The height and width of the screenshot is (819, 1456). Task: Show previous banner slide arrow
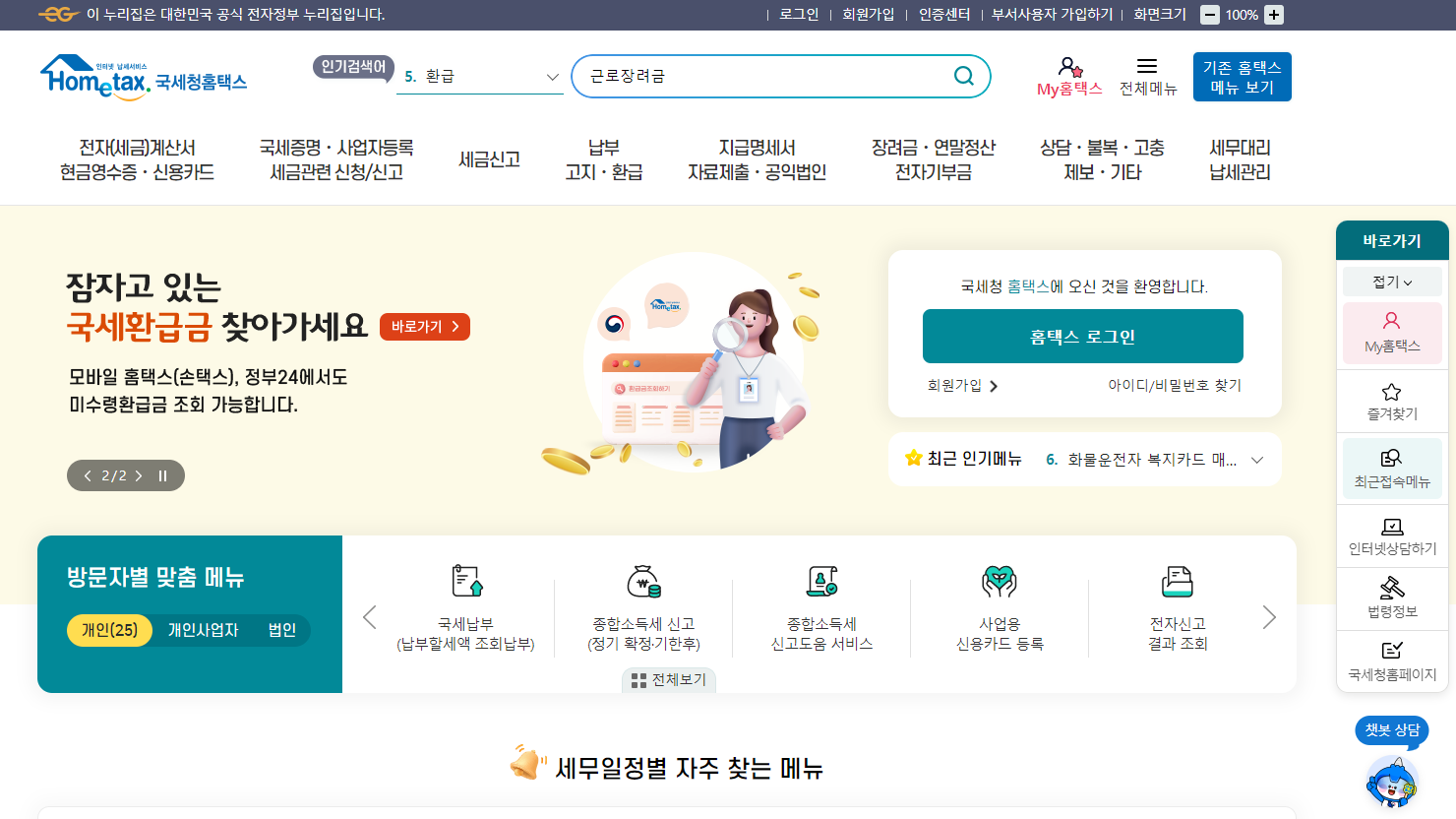coord(88,475)
